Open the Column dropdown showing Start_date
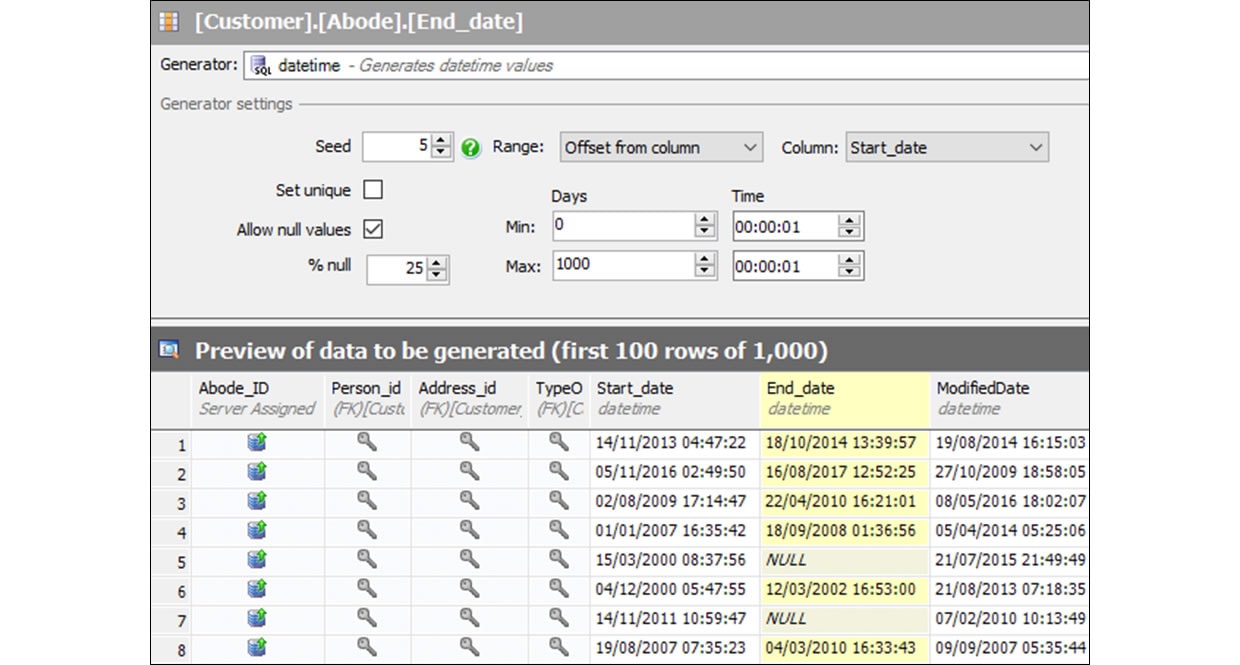The height and width of the screenshot is (665, 1240). [x=947, y=147]
